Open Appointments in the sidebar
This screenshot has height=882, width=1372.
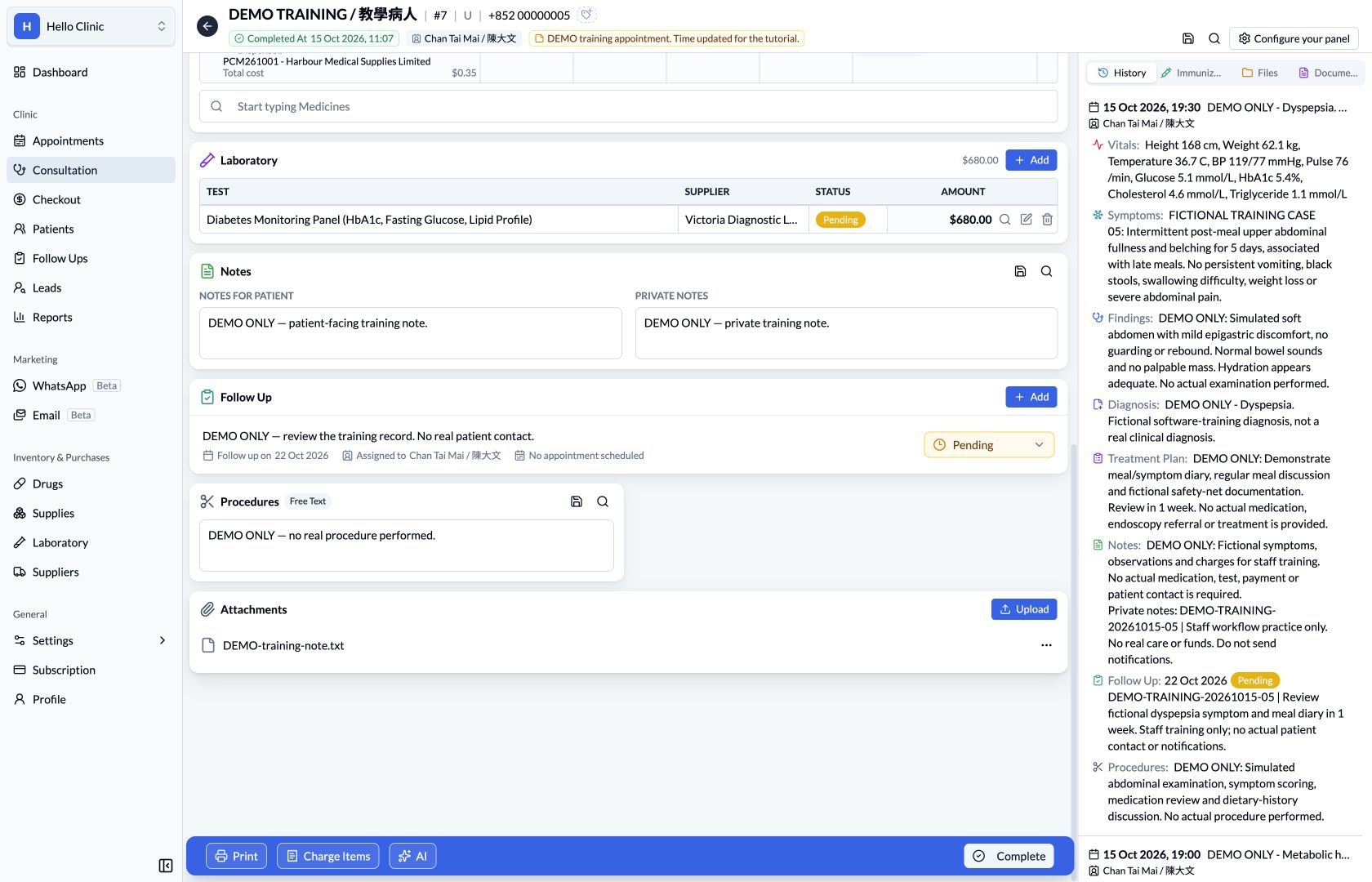pos(91,140)
